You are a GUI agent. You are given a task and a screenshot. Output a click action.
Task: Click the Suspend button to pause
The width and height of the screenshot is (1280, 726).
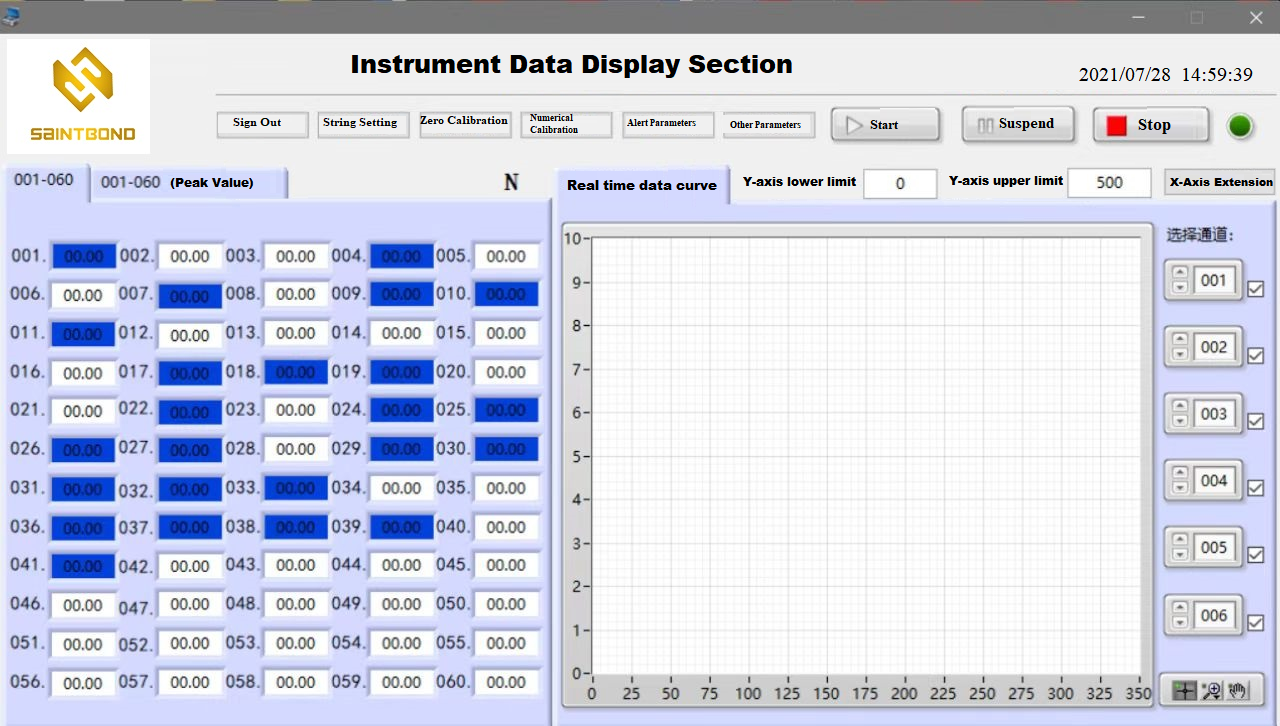1017,124
